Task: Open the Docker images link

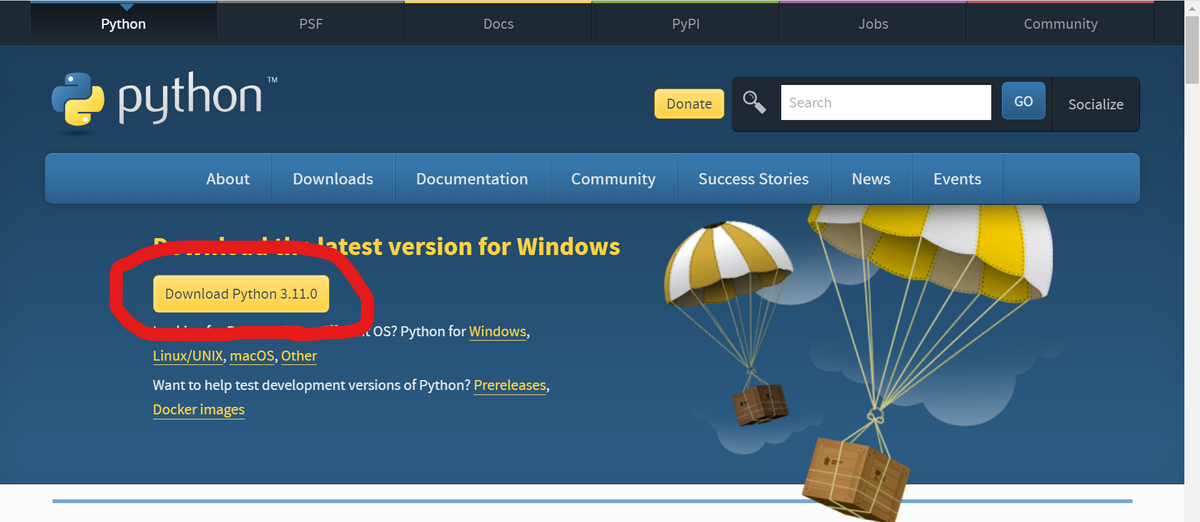Action: 199,410
